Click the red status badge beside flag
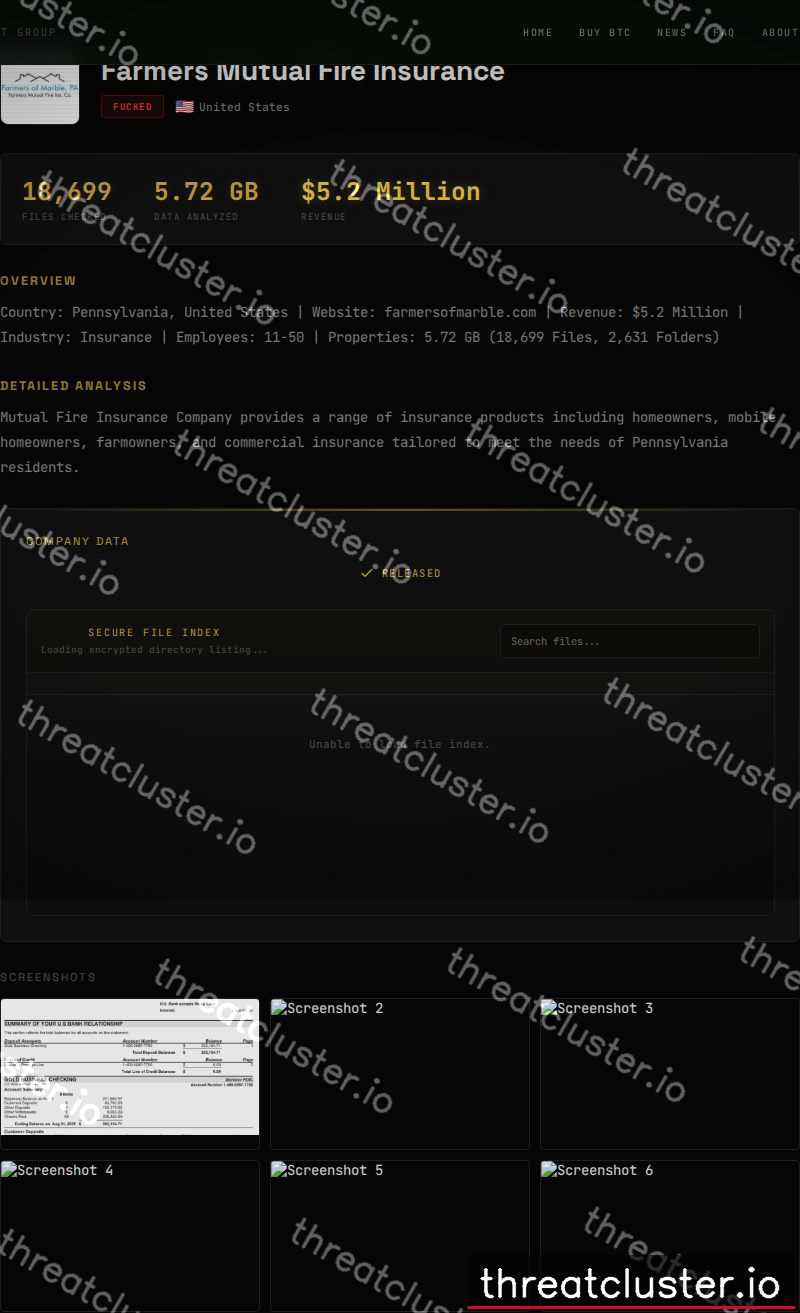 click(132, 107)
